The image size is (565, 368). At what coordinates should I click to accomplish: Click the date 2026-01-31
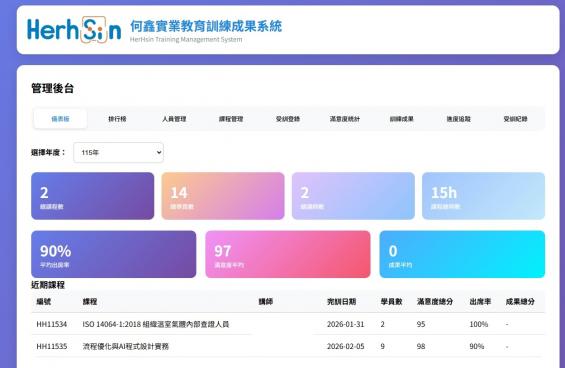click(x=346, y=324)
